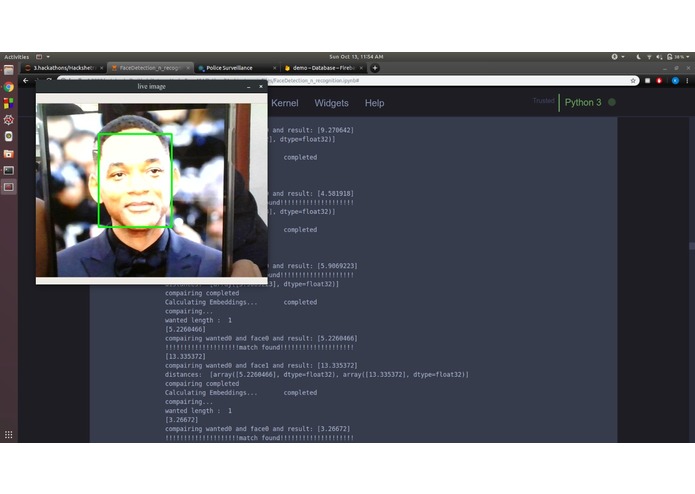Click the battery percentage indicator
Viewport: 695px width, 494px height.
tap(675, 57)
